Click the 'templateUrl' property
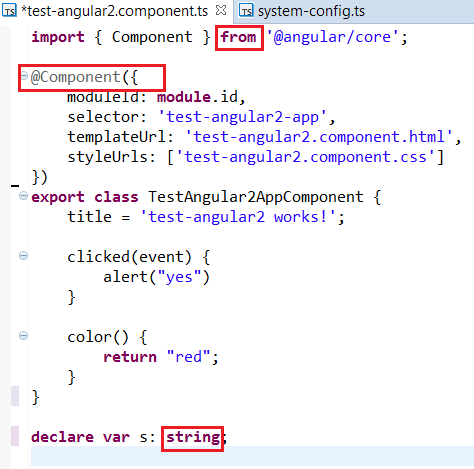This screenshot has height=469, width=474. click(116, 137)
